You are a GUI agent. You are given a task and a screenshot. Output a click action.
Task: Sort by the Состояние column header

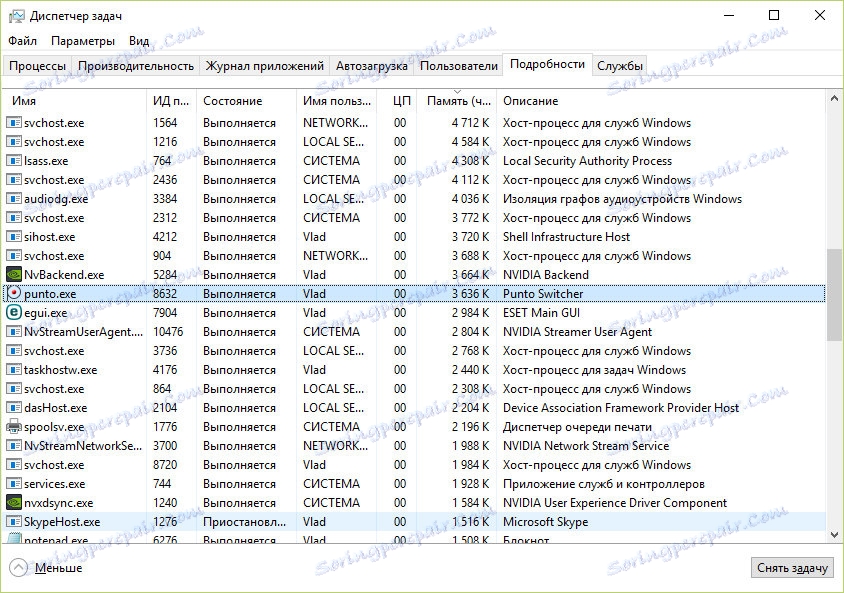(246, 101)
